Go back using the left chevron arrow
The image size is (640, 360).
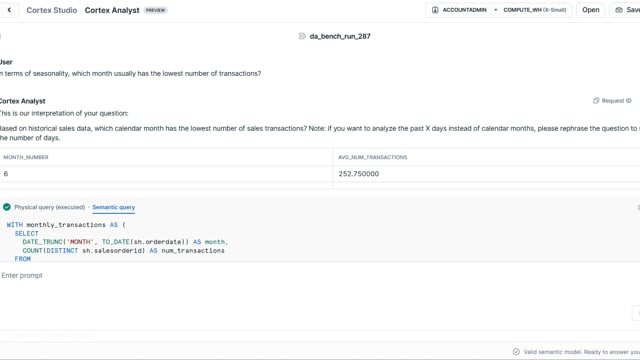(9, 10)
